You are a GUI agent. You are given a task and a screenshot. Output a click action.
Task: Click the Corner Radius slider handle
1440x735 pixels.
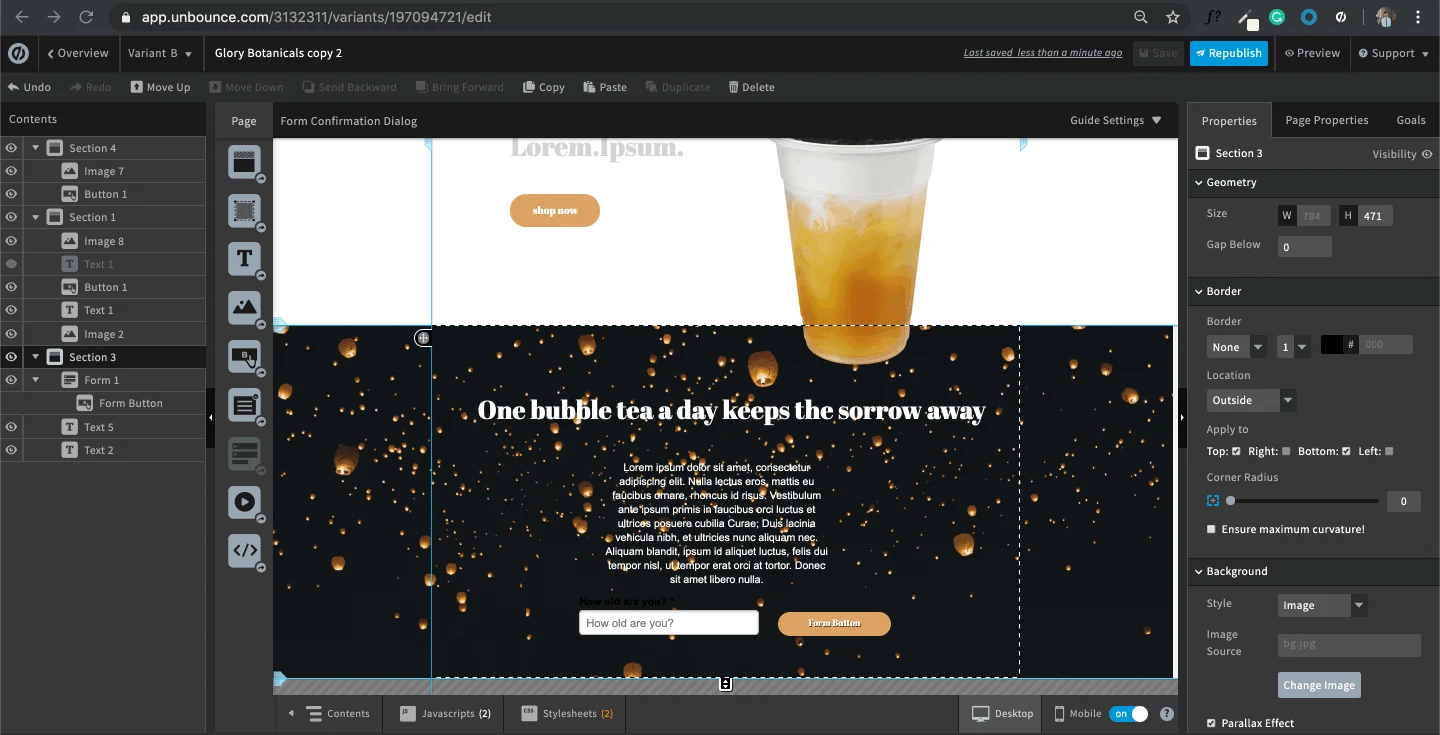1231,501
